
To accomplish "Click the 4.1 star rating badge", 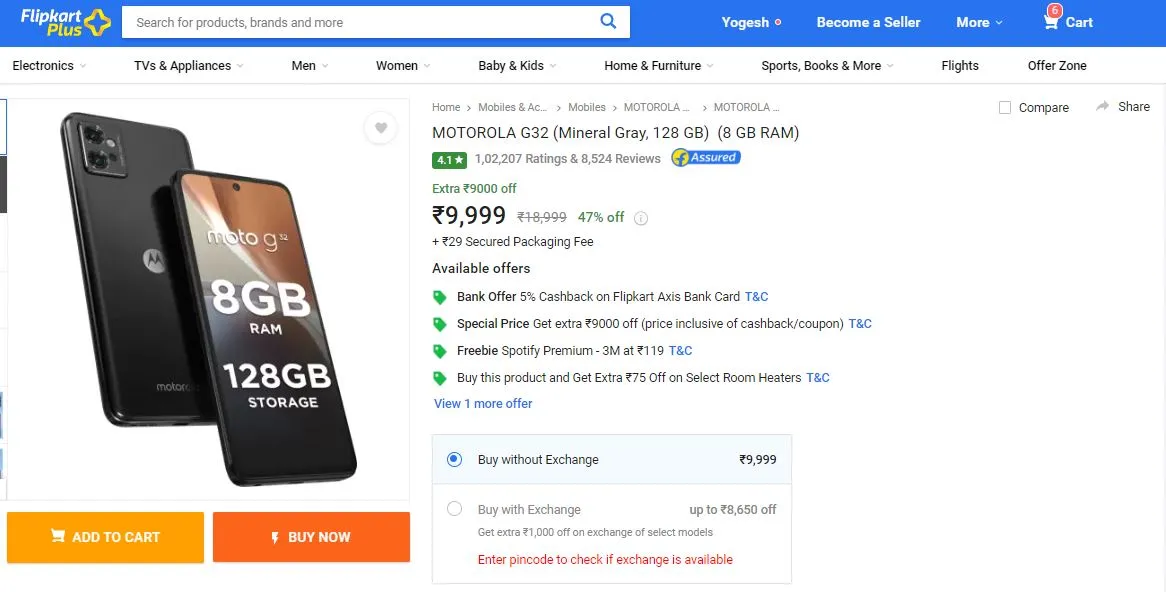I will click(x=449, y=160).
